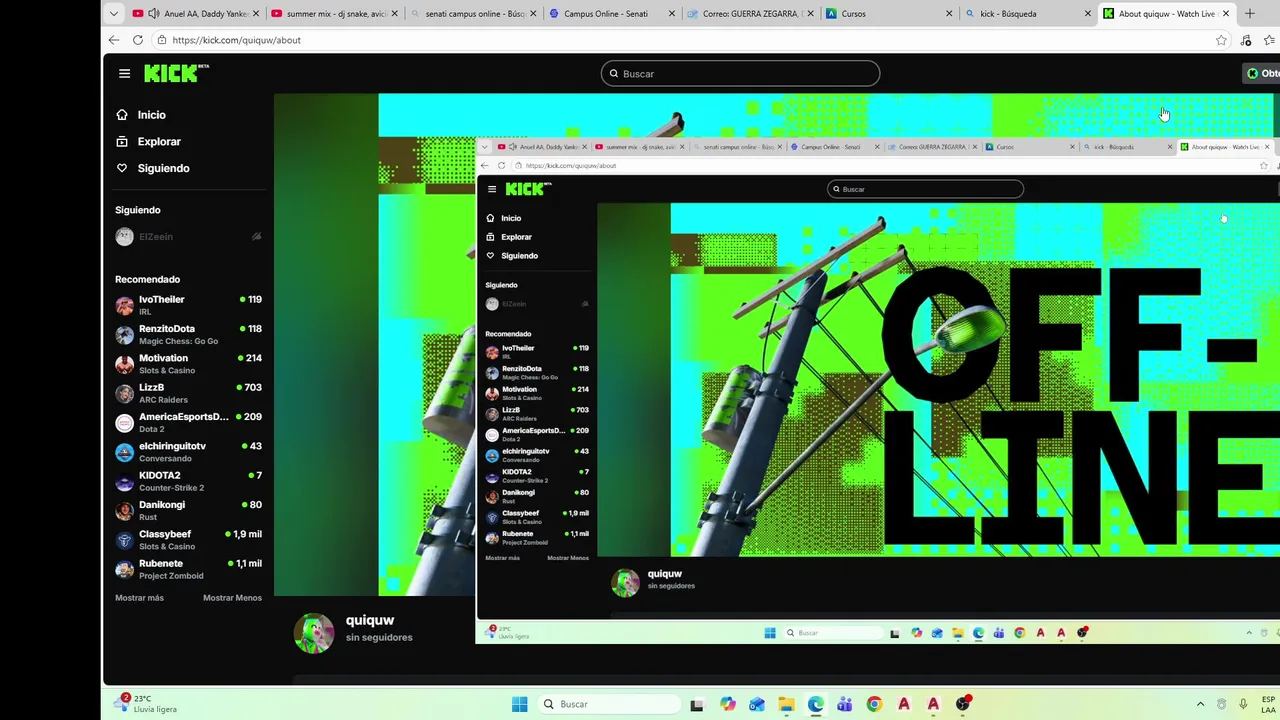Open Microsoft Edge from the bottom taskbar
The width and height of the screenshot is (1280, 720).
[x=816, y=704]
